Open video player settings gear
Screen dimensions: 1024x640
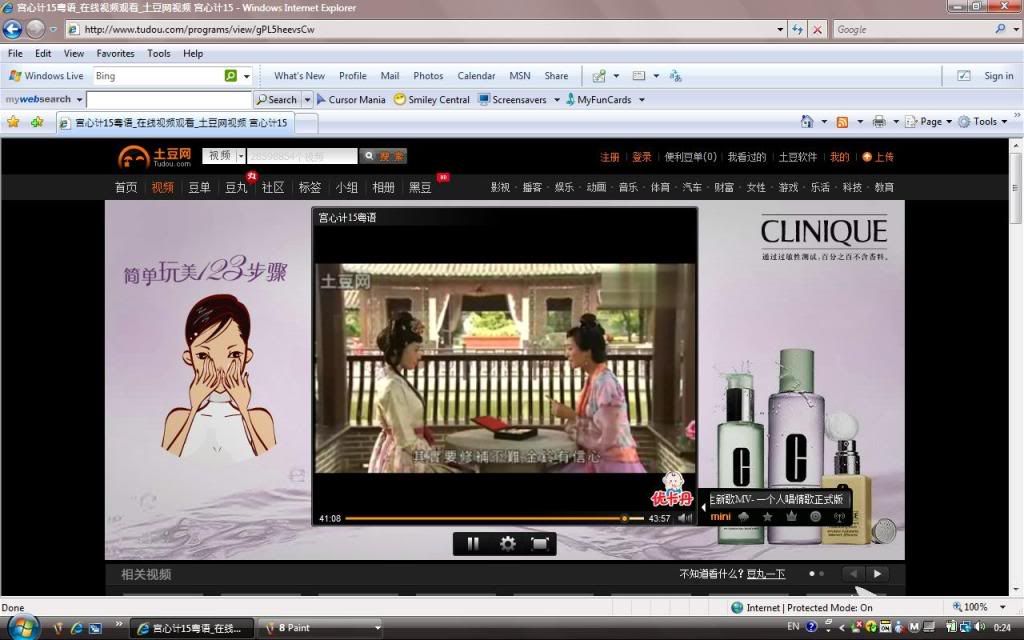[x=507, y=544]
